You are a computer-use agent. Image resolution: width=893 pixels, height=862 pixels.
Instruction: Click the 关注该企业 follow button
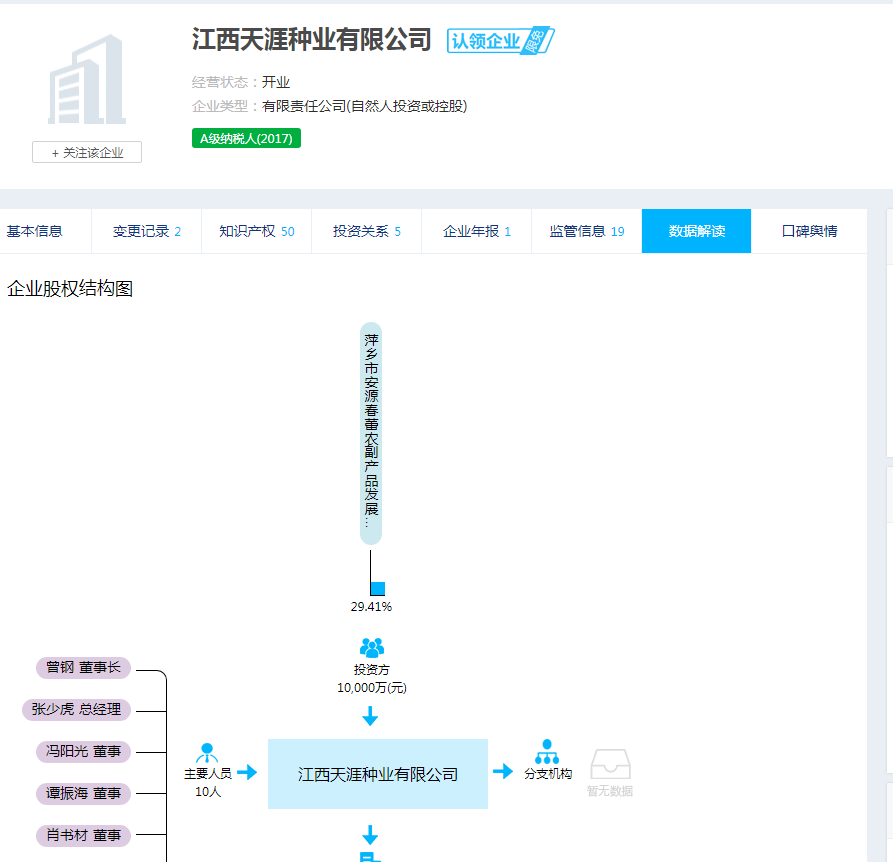tap(87, 152)
